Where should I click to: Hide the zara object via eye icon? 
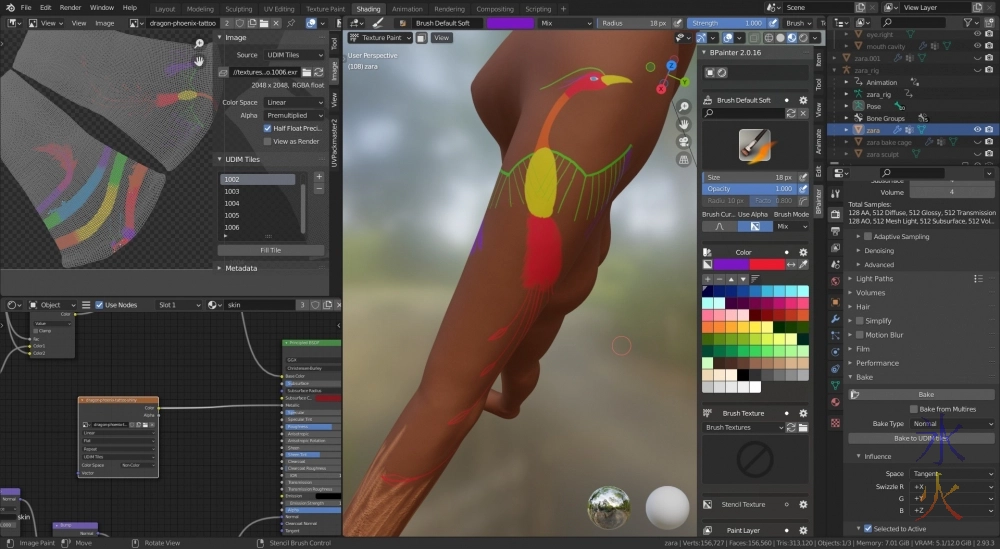coord(977,130)
